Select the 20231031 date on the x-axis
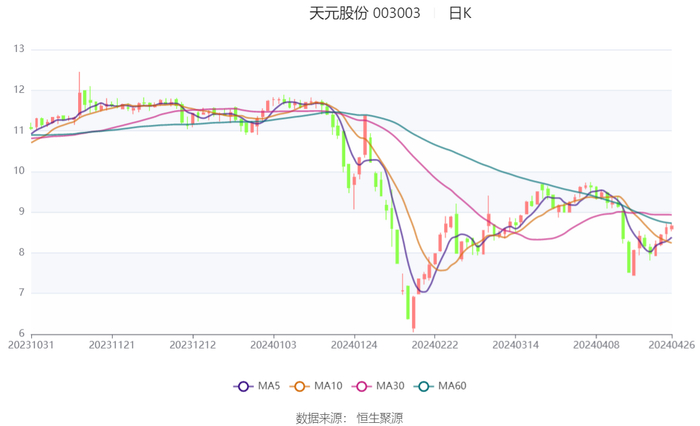 coord(31,345)
